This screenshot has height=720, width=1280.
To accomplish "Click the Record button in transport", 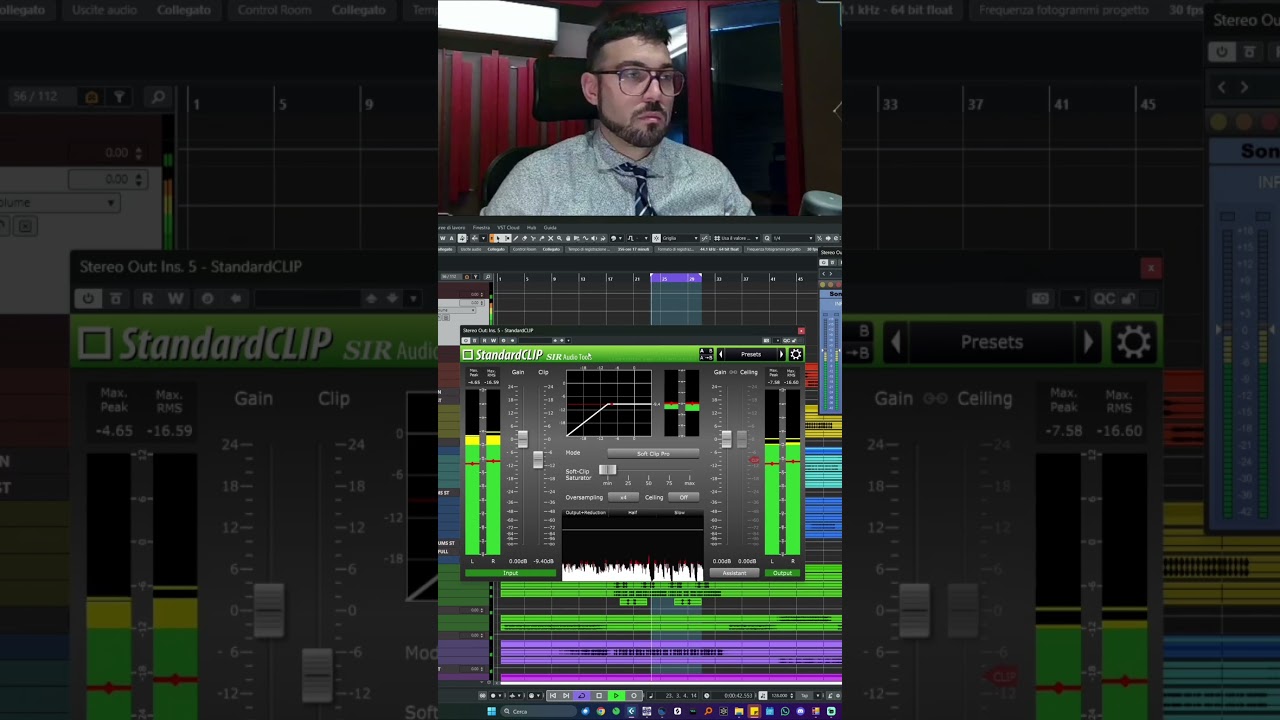I will [x=634, y=696].
